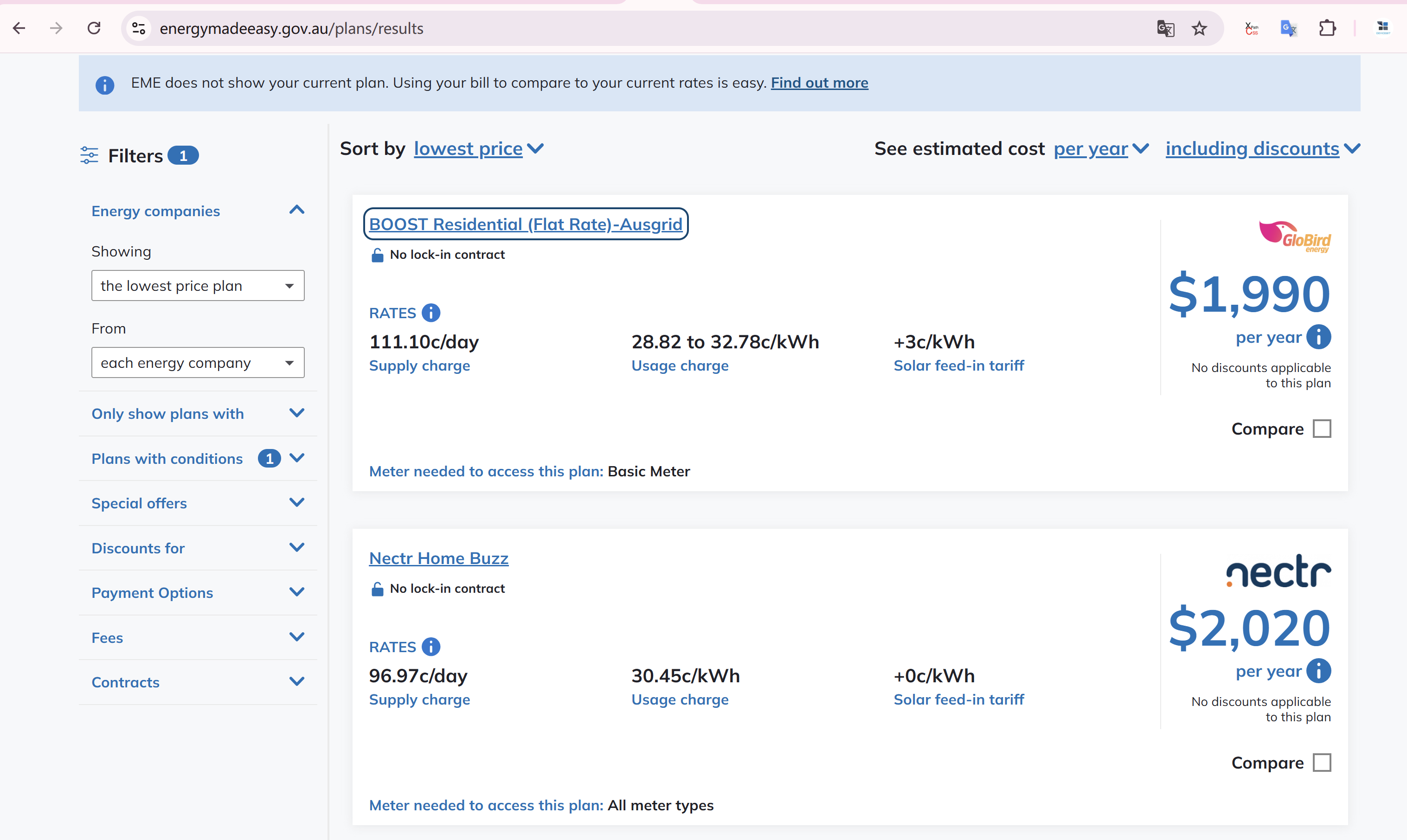Click info icon beside $1,990 per year
This screenshot has height=840, width=1407.
click(1319, 337)
